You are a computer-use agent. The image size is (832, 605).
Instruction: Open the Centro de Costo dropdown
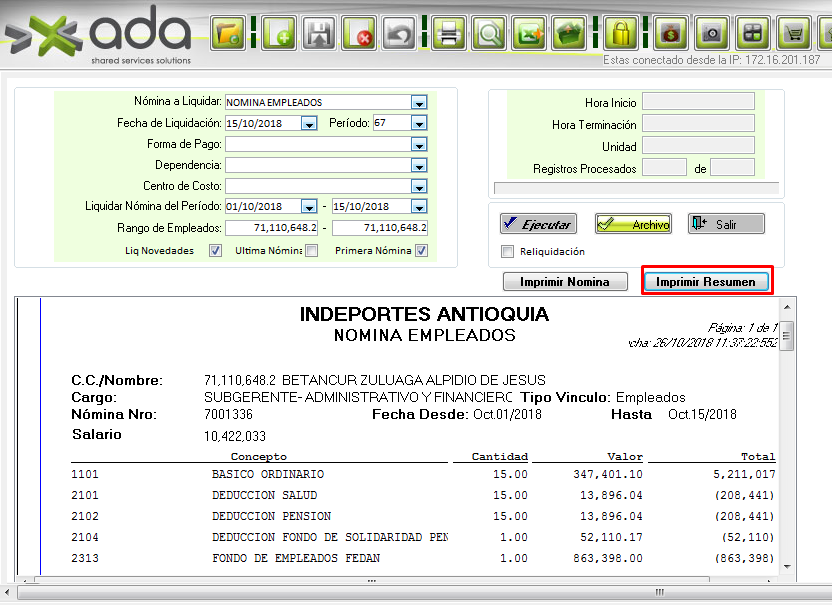[419, 186]
